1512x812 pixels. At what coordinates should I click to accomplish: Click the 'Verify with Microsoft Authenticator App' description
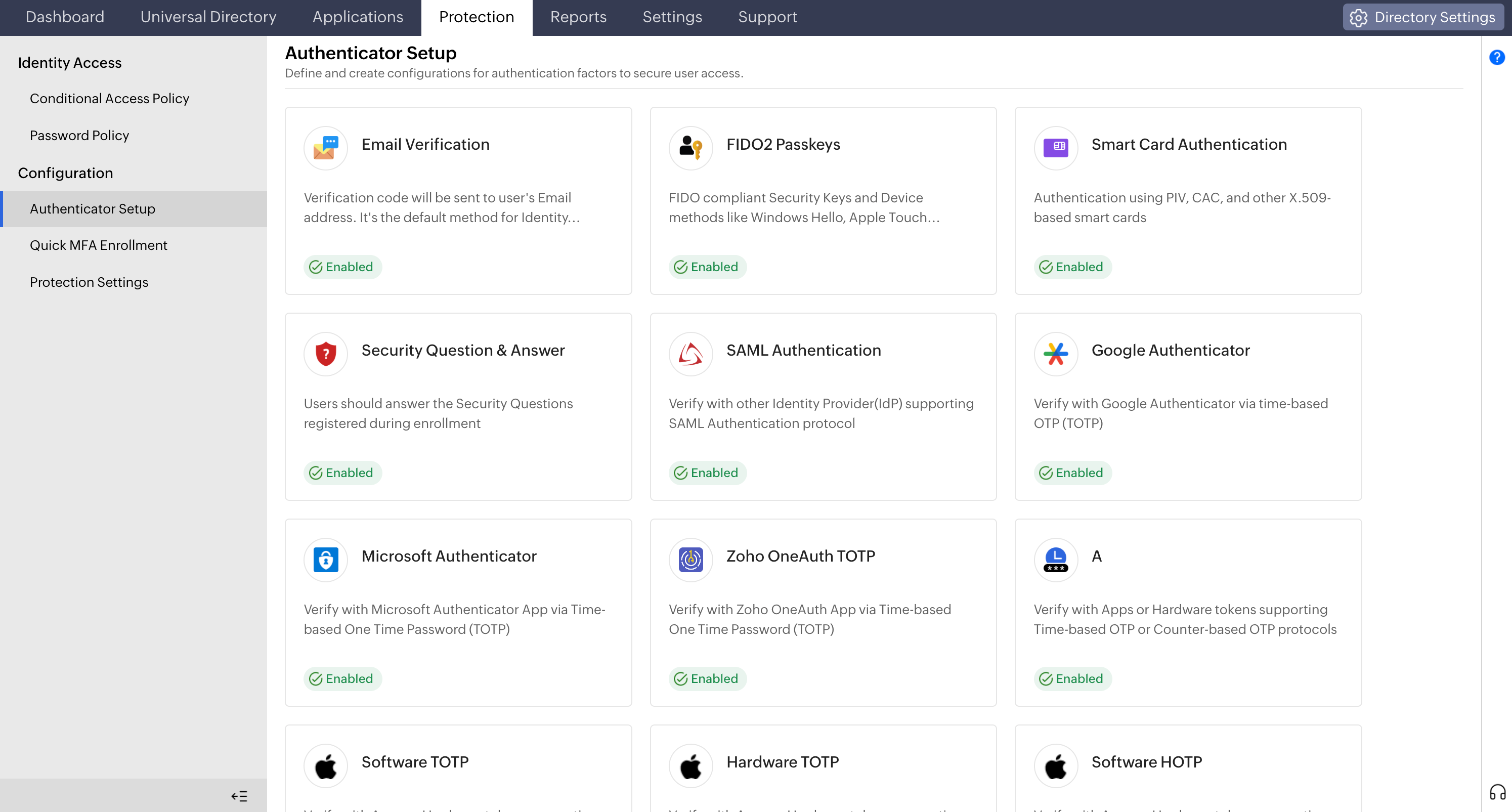point(454,619)
